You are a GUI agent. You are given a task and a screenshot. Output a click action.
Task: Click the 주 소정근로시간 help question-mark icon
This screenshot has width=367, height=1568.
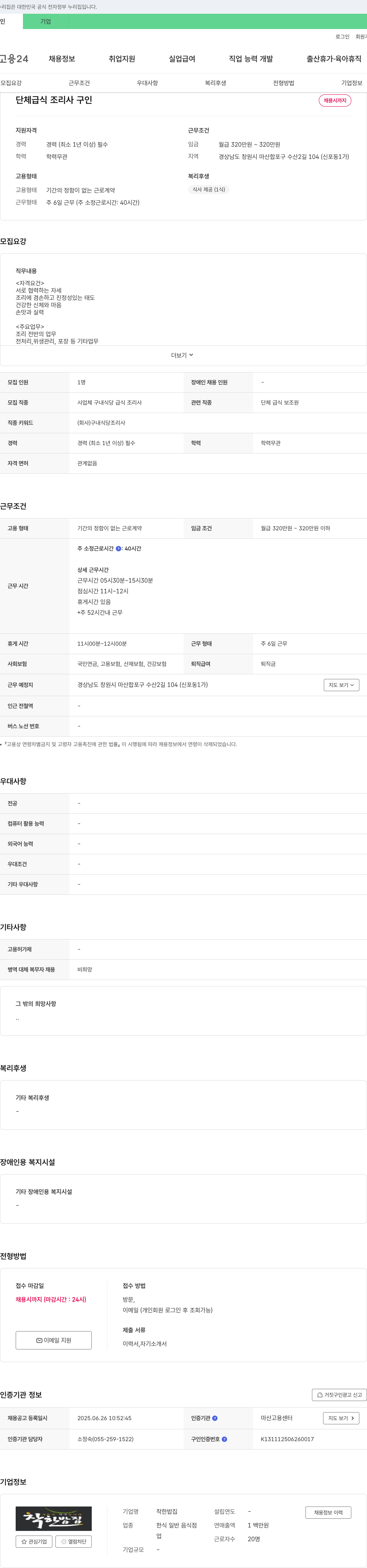pyautogui.click(x=119, y=548)
